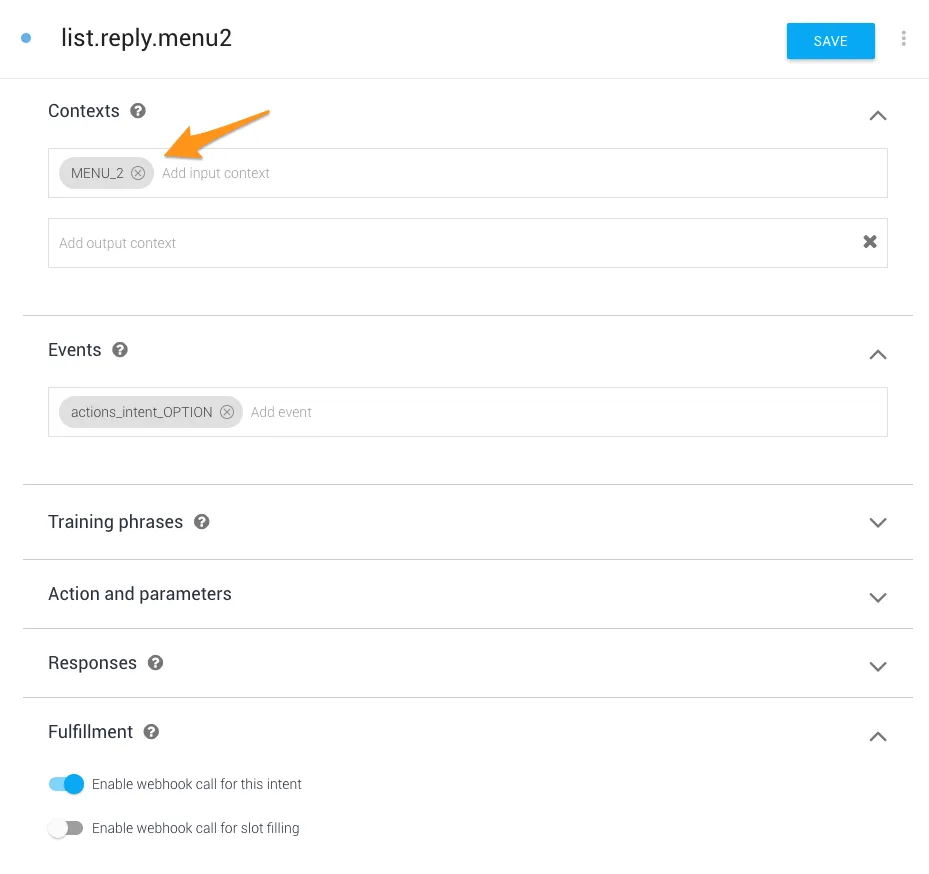Click the Contexts help question icon
929x874 pixels.
pyautogui.click(x=138, y=111)
